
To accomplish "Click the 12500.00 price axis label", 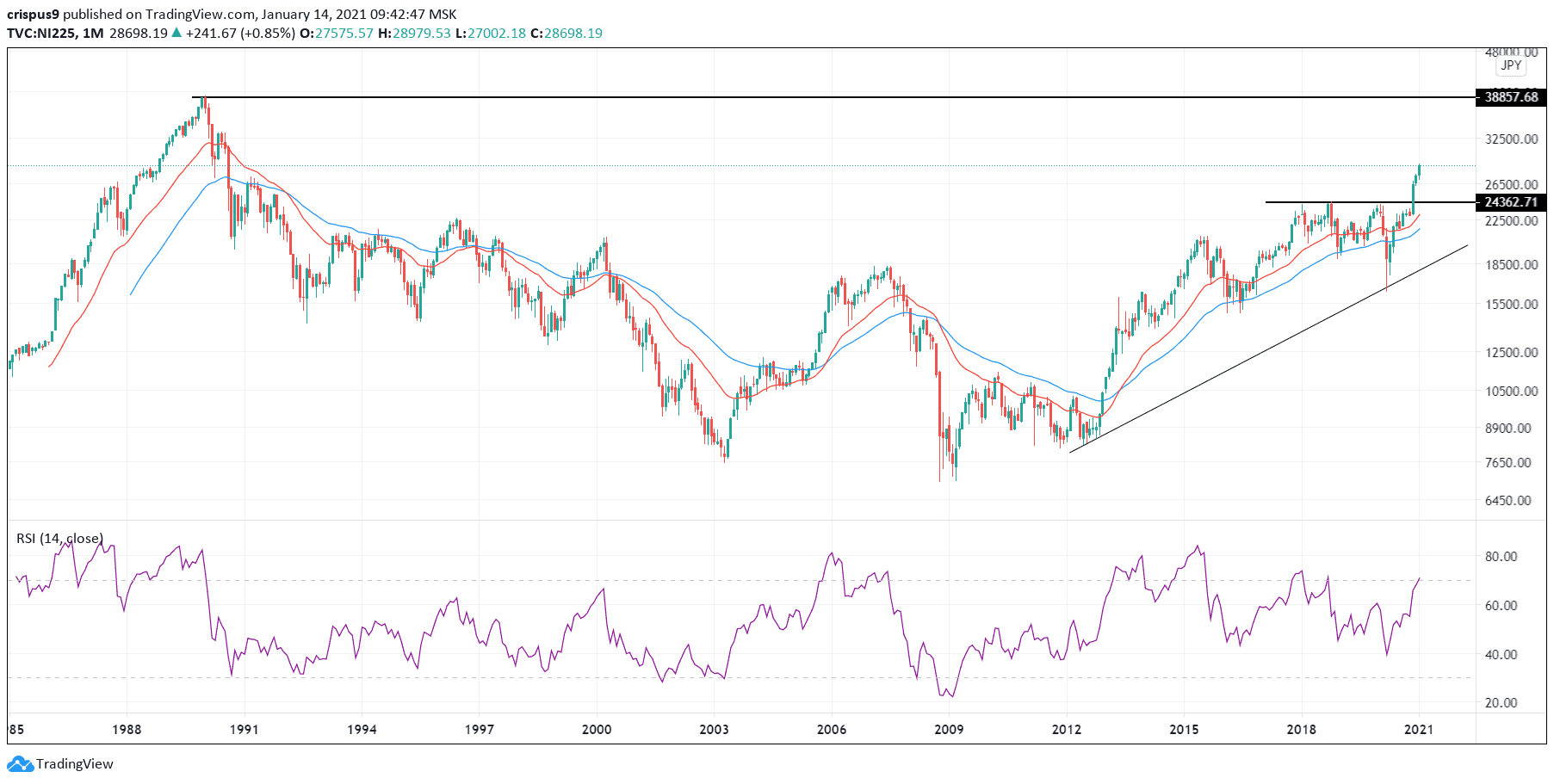I will tap(1512, 352).
